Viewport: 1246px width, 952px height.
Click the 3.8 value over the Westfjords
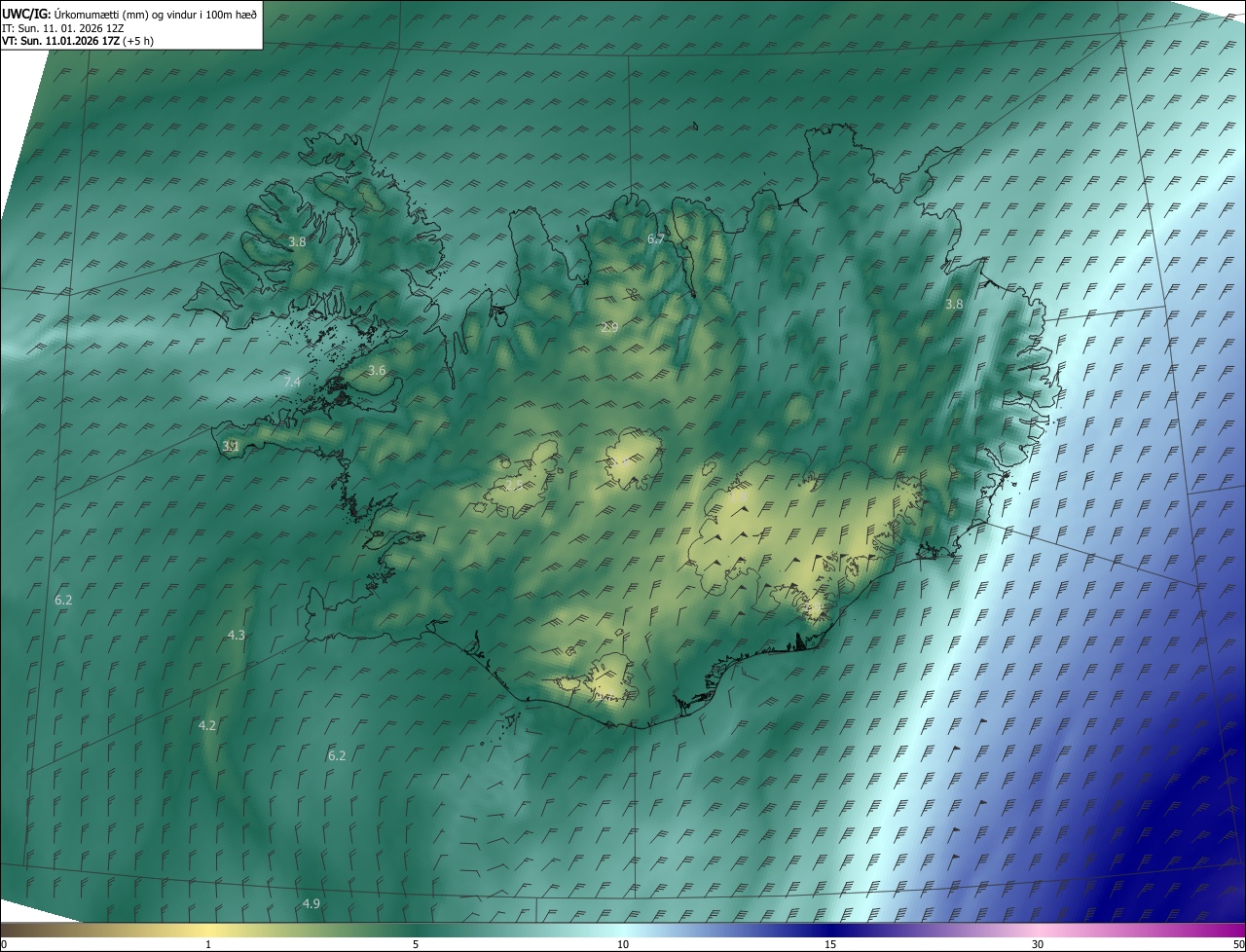pyautogui.click(x=297, y=241)
